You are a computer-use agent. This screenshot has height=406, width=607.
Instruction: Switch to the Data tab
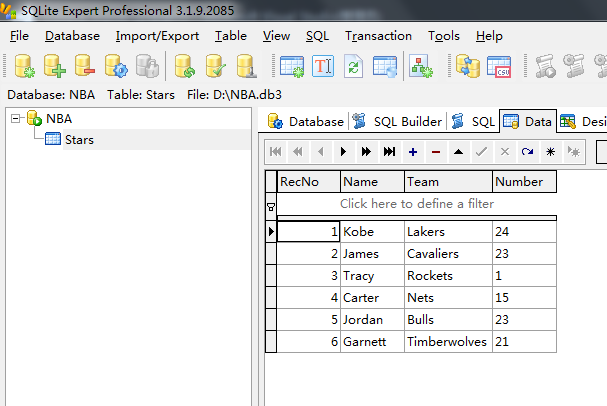point(528,122)
